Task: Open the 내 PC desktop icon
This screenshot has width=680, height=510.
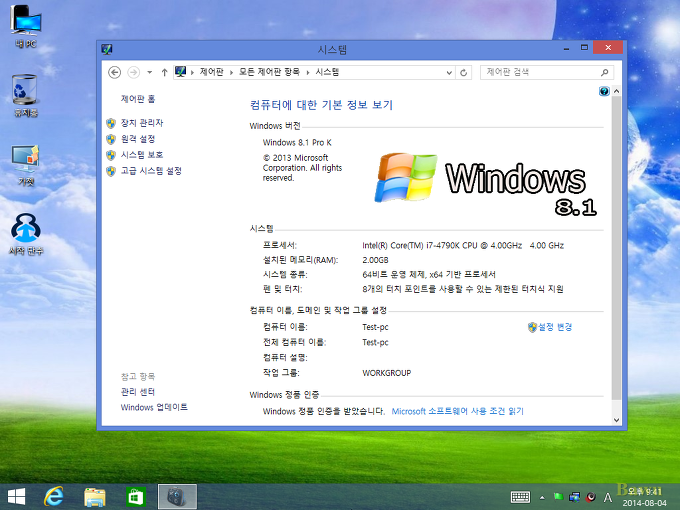Action: coord(26,25)
